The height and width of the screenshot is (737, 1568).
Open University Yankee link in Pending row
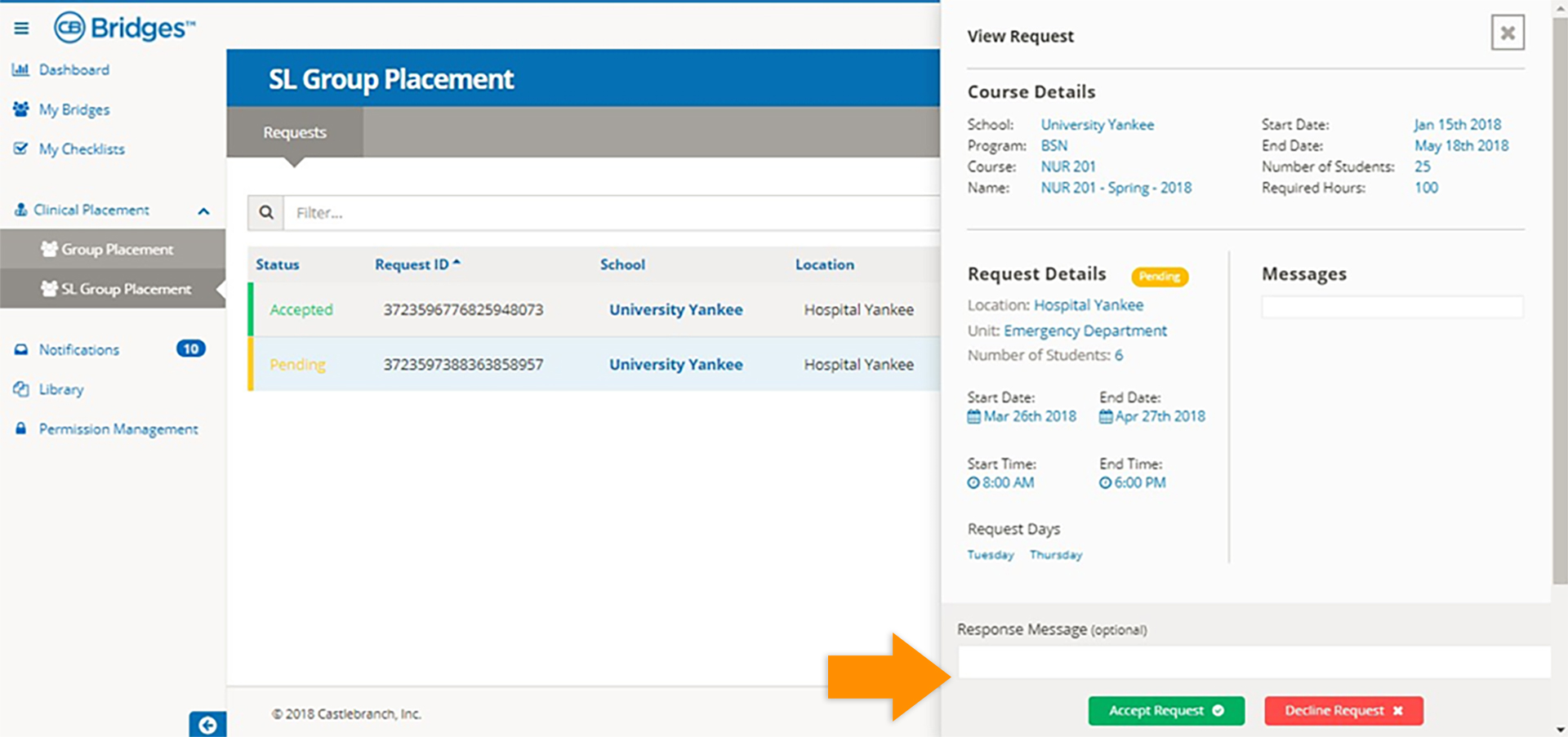[x=676, y=365]
